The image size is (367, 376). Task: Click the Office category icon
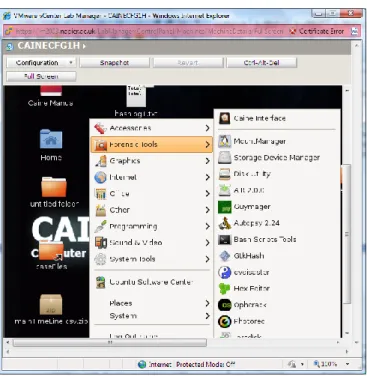click(x=100, y=194)
